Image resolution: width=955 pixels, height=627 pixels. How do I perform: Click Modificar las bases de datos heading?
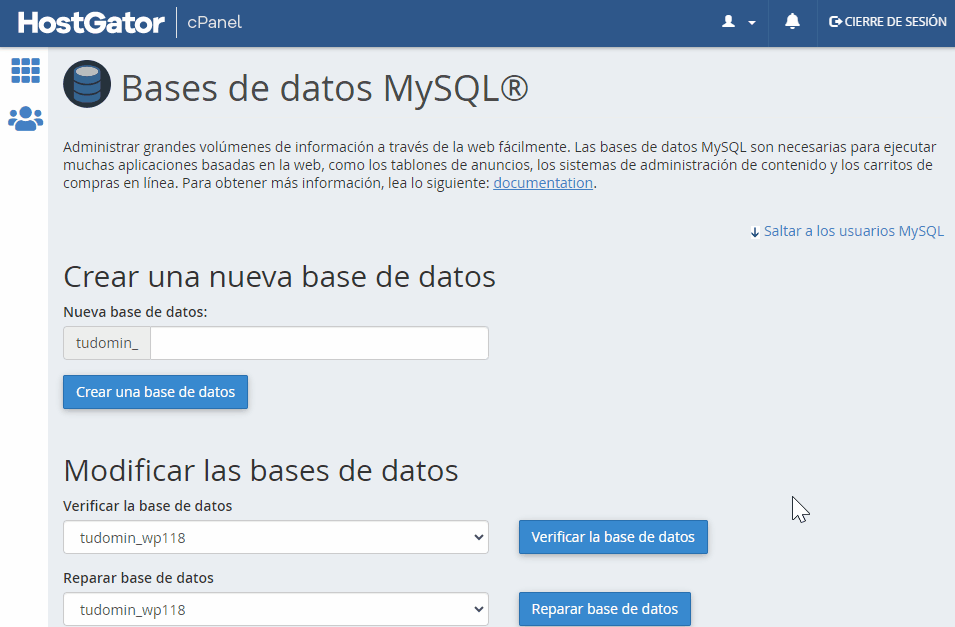coord(261,470)
